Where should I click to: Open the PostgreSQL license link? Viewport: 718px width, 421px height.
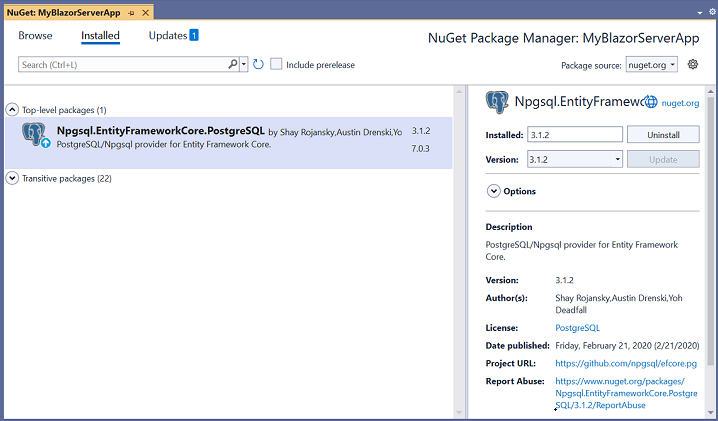click(577, 328)
